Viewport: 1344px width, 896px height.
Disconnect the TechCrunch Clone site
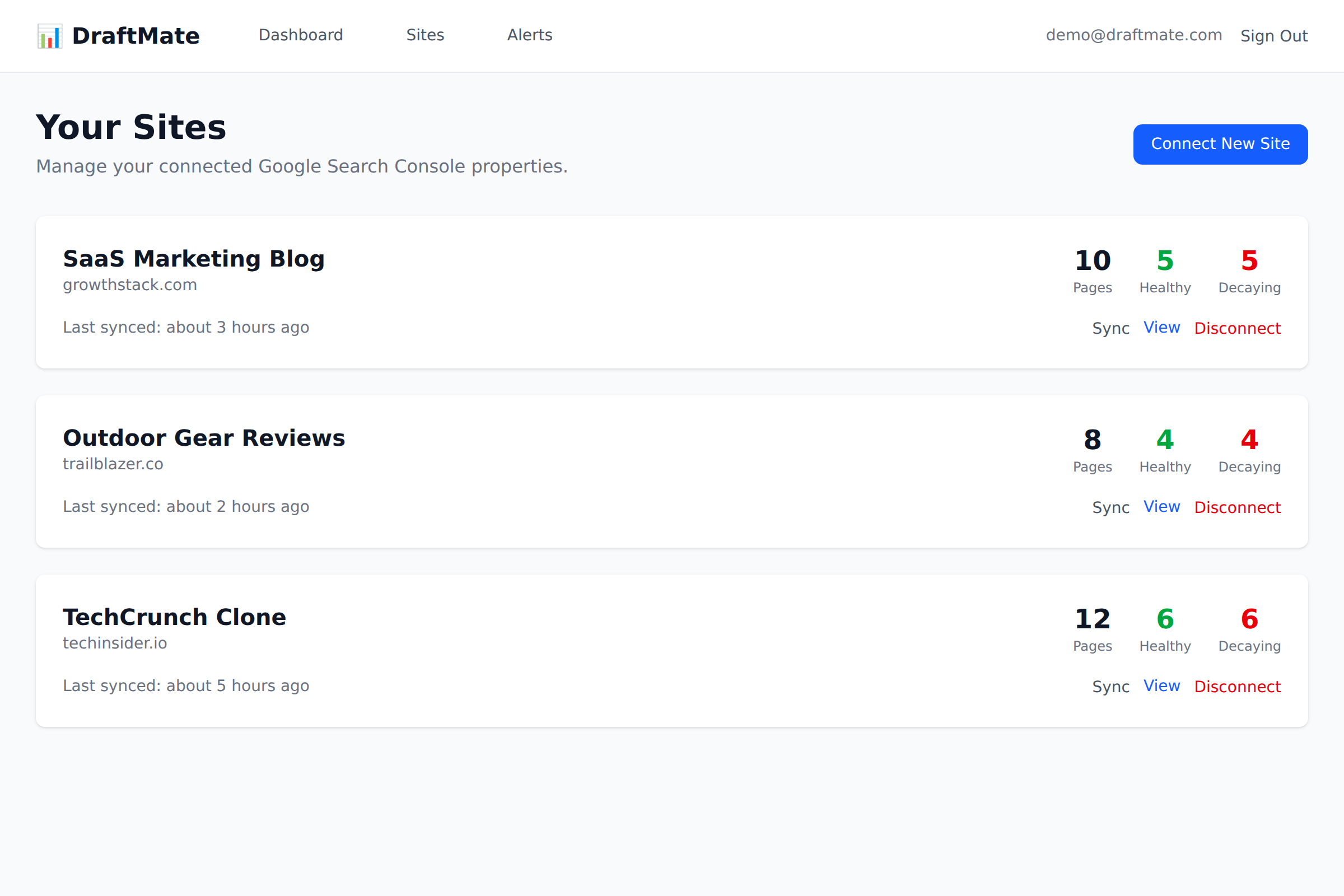point(1237,687)
